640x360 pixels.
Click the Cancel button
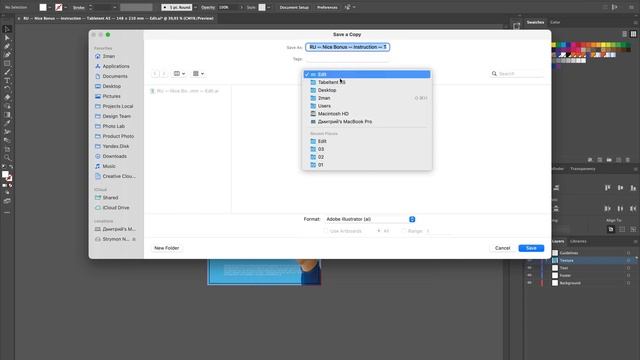[502, 248]
